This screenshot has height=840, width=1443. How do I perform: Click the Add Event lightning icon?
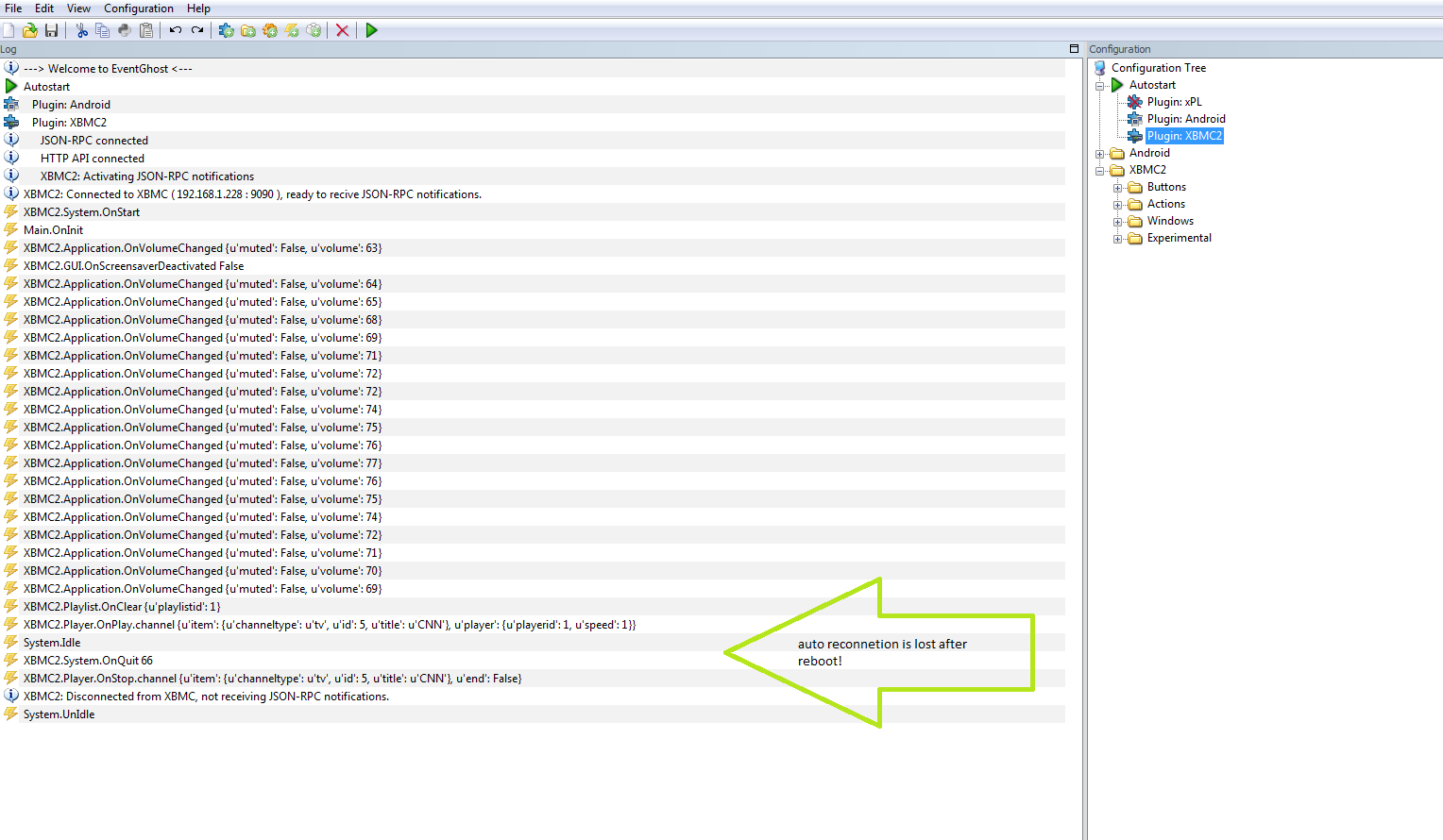292,30
